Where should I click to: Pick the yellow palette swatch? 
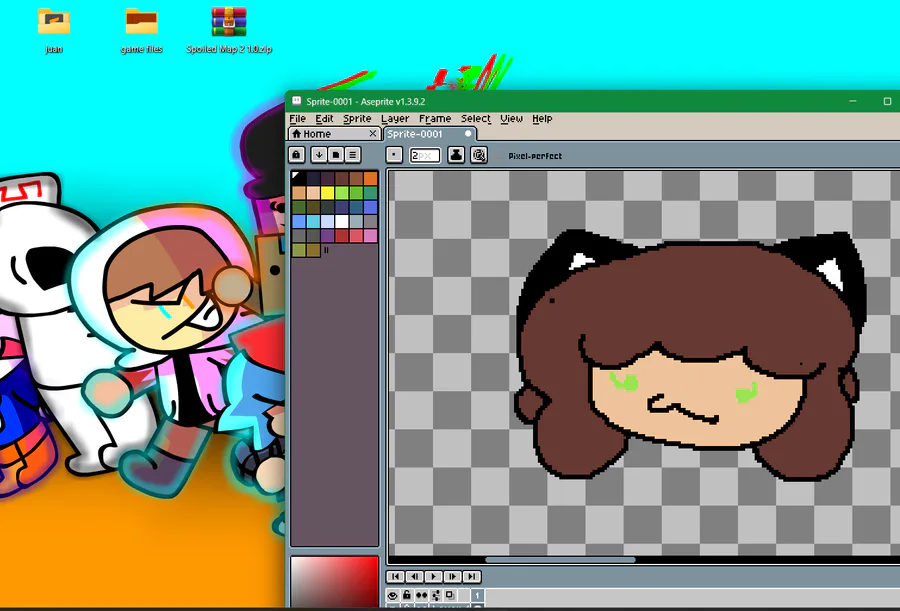[x=327, y=192]
